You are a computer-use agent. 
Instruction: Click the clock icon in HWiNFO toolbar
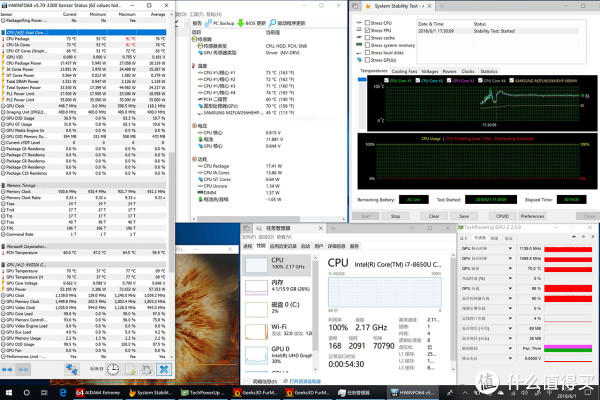(x=115, y=369)
